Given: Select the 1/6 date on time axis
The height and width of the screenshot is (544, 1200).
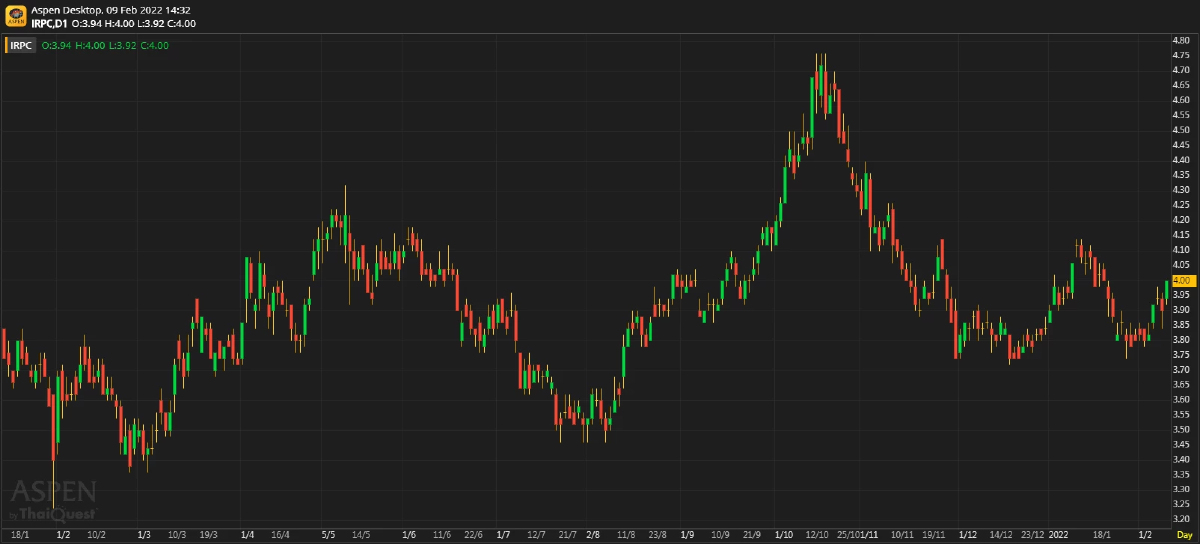Looking at the screenshot, I should click(409, 535).
